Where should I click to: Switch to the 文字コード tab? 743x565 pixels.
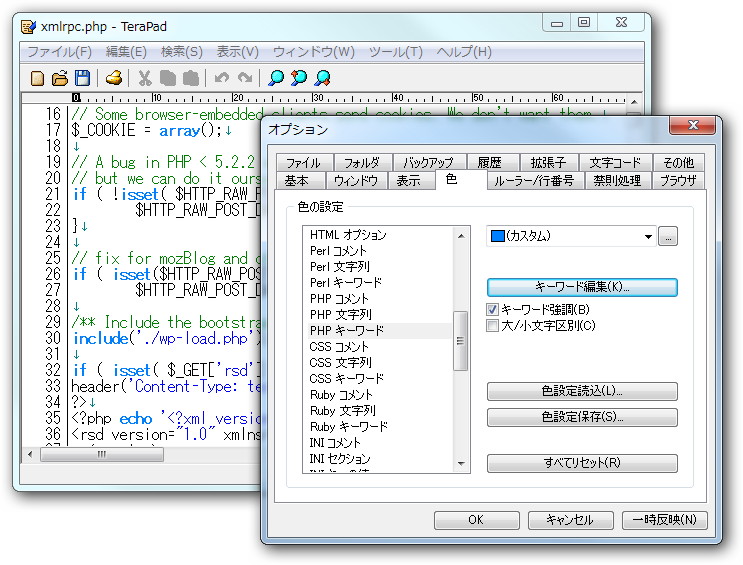pos(615,163)
